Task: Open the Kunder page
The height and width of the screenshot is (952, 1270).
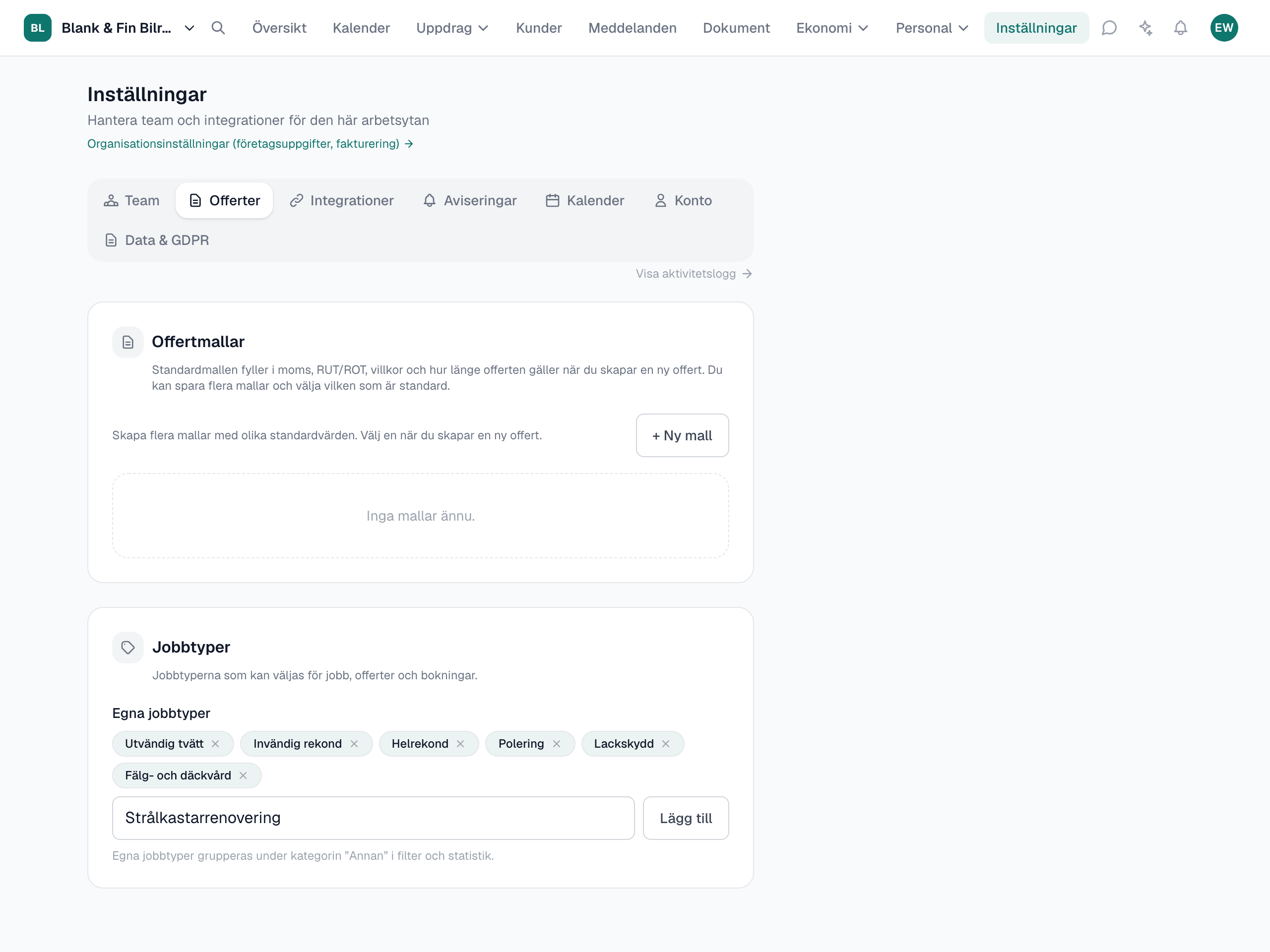Action: 539,28
